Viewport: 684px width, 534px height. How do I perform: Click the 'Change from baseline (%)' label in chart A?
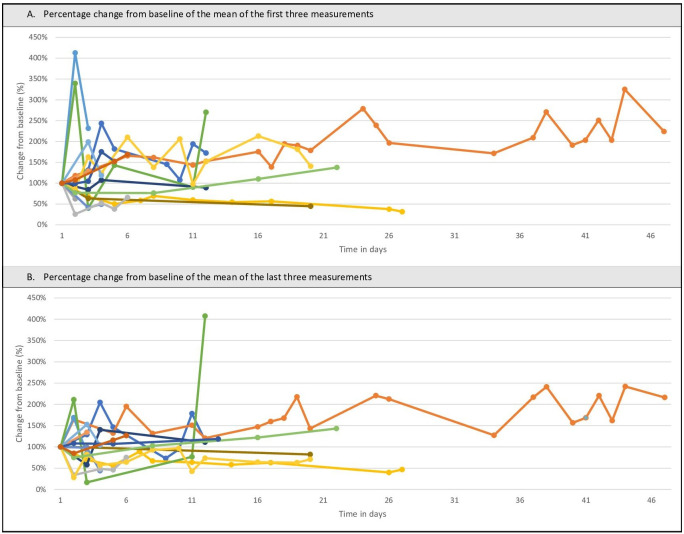[20, 131]
